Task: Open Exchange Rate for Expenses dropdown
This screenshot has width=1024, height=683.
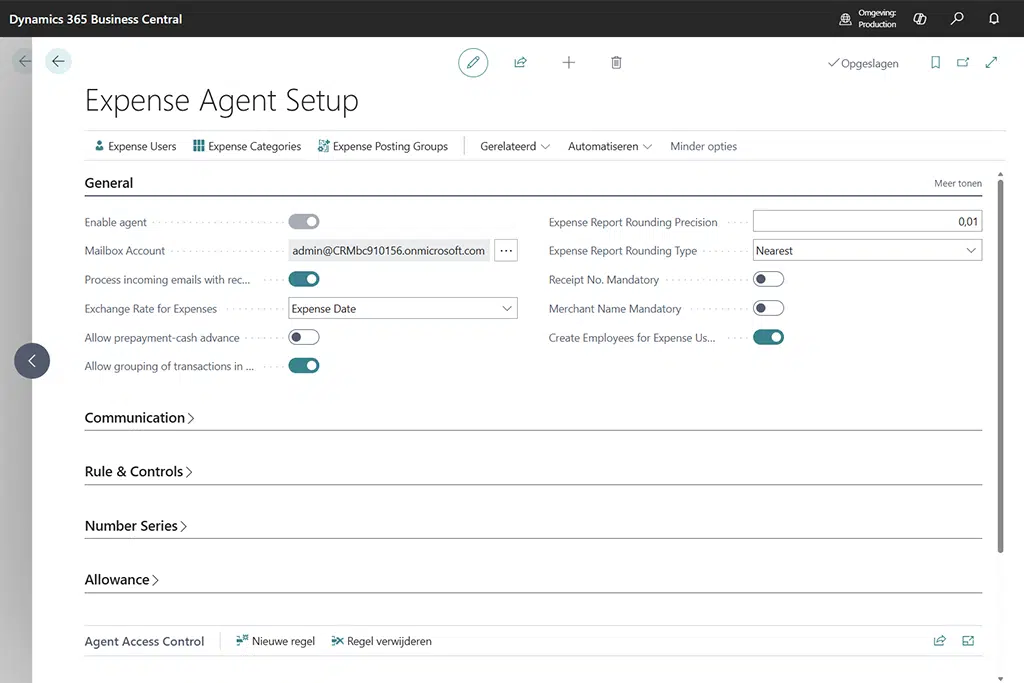Action: 403,308
